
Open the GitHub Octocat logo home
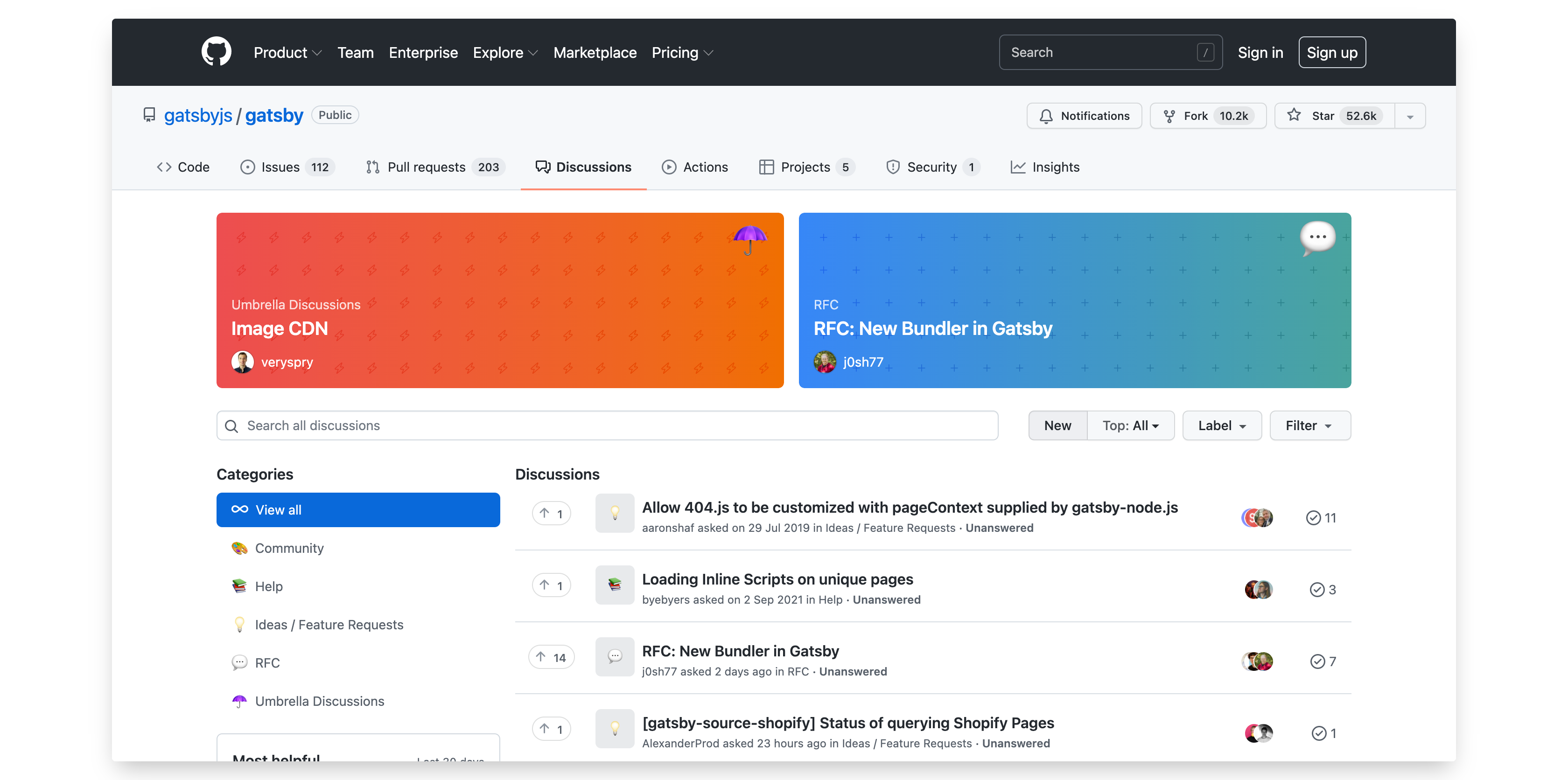pyautogui.click(x=216, y=52)
